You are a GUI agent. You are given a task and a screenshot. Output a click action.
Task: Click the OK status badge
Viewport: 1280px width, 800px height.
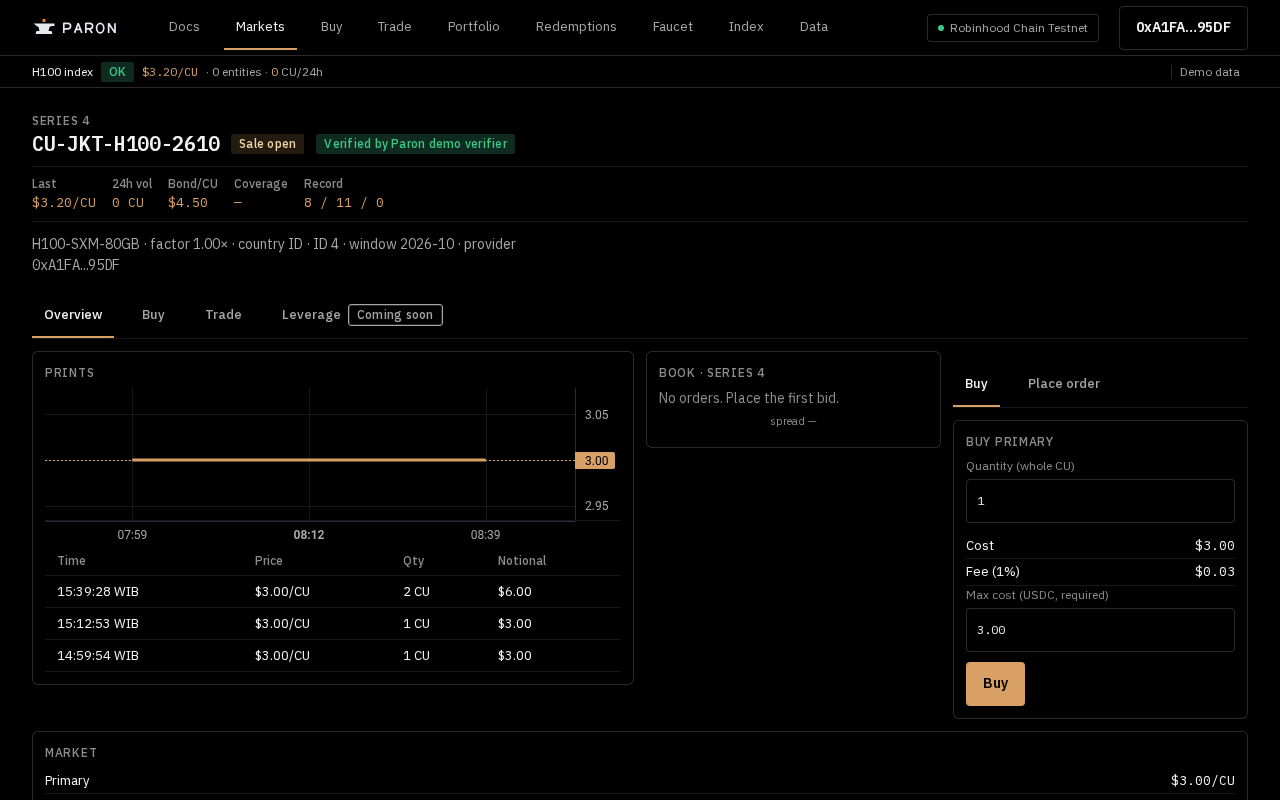click(x=117, y=72)
